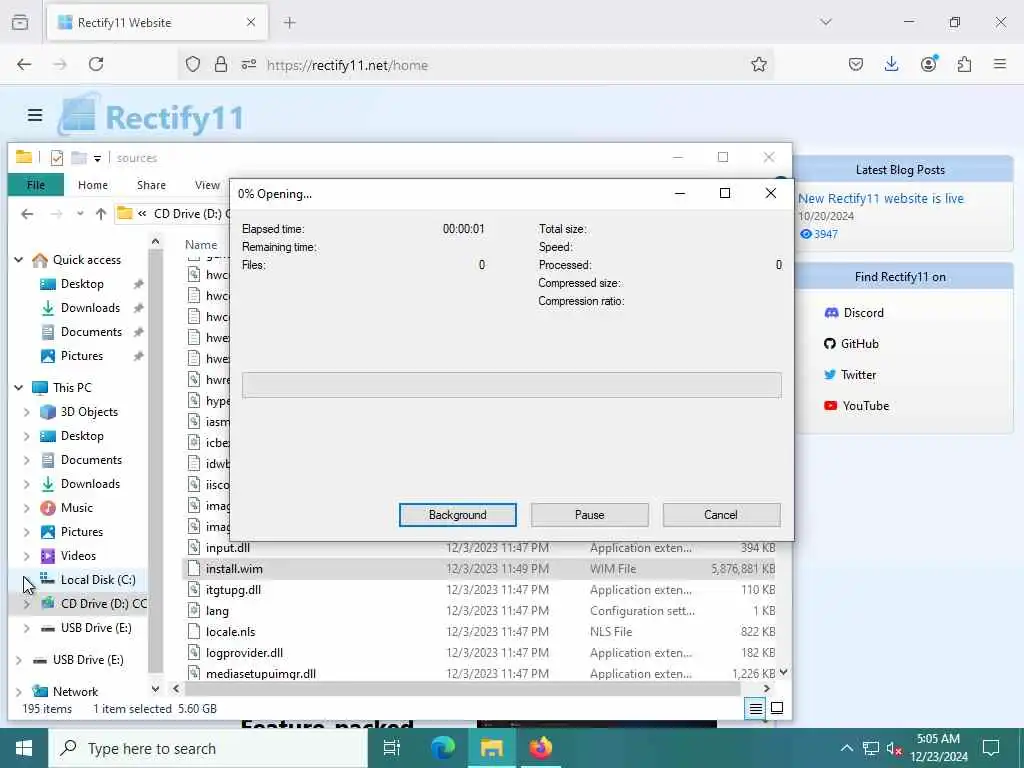This screenshot has width=1024, height=768.
Task: Switch to Firefox on taskbar
Action: point(541,748)
